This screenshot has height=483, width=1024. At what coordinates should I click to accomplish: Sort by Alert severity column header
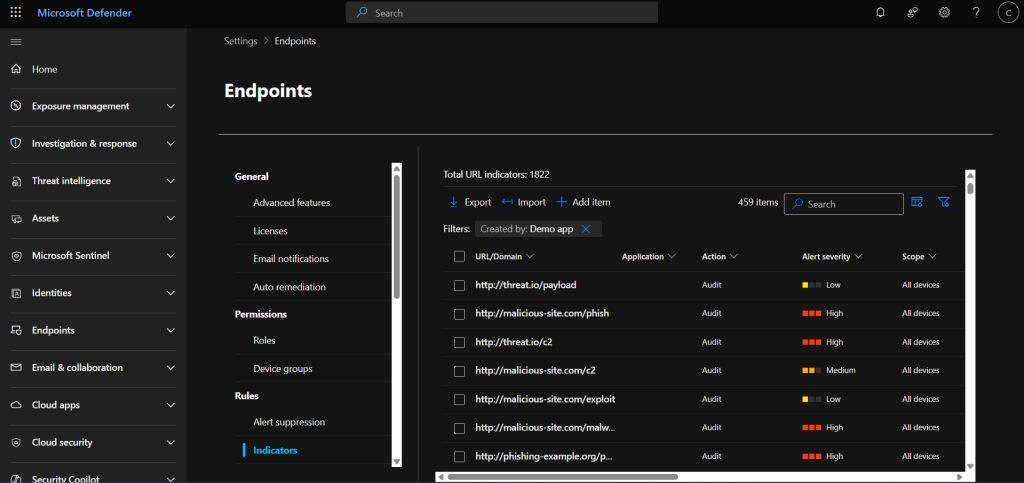(832, 257)
